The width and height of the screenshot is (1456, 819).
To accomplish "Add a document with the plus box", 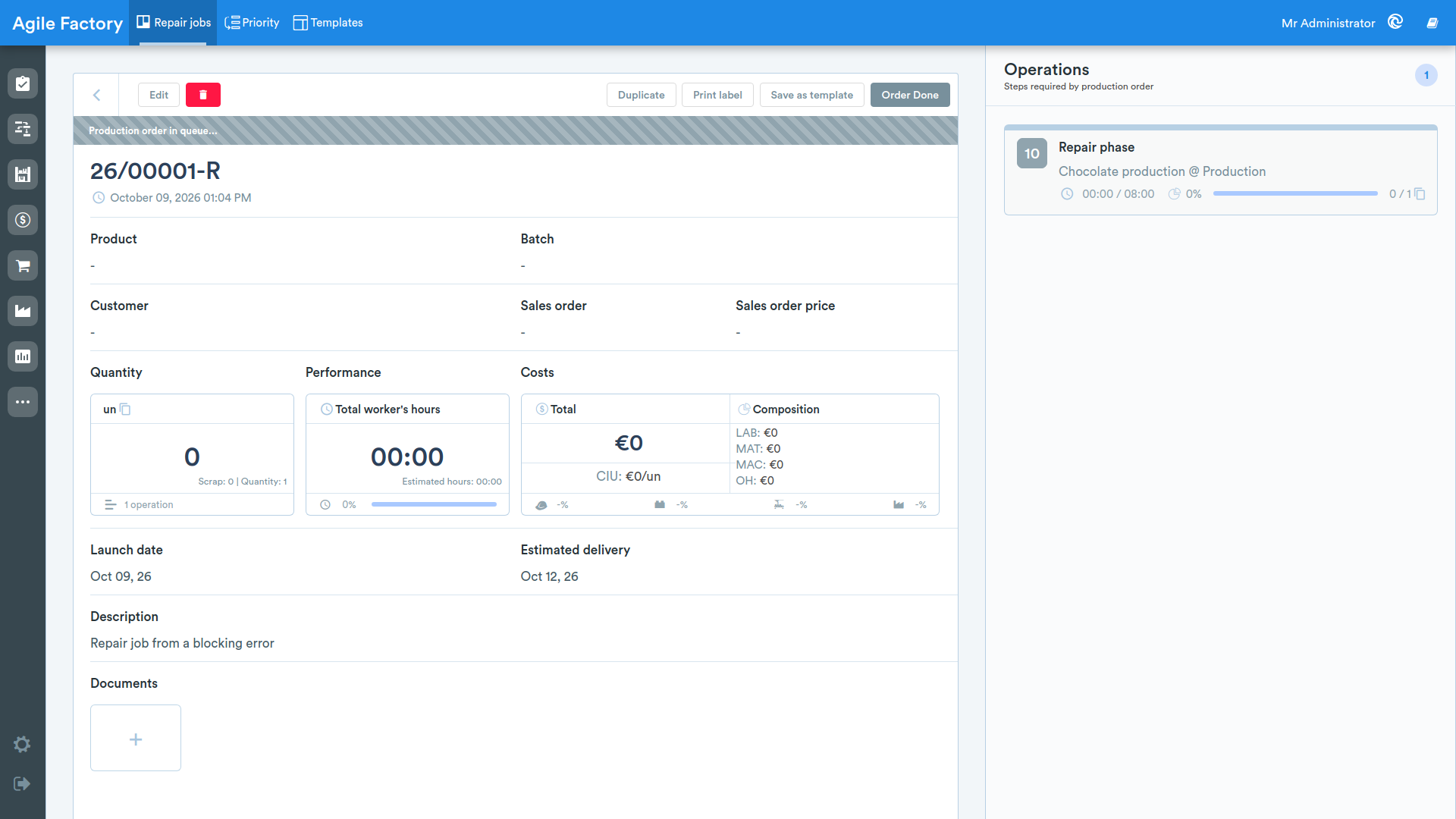I will coord(136,738).
